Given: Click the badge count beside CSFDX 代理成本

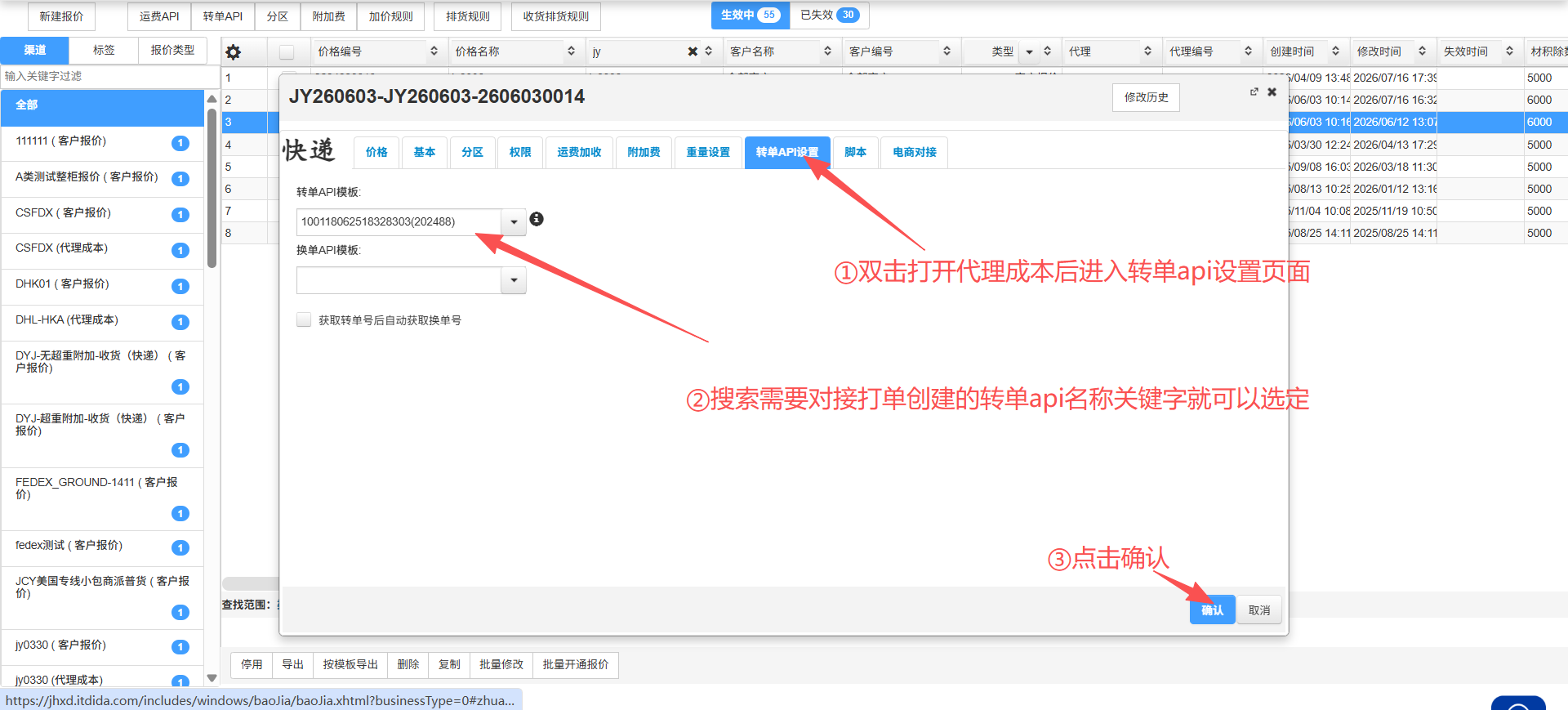Looking at the screenshot, I should (x=180, y=250).
